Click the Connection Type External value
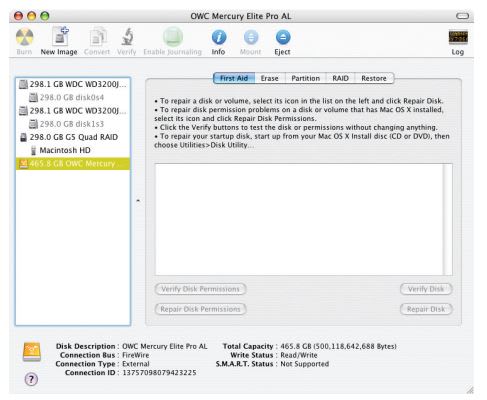487x400 pixels. pos(136,364)
